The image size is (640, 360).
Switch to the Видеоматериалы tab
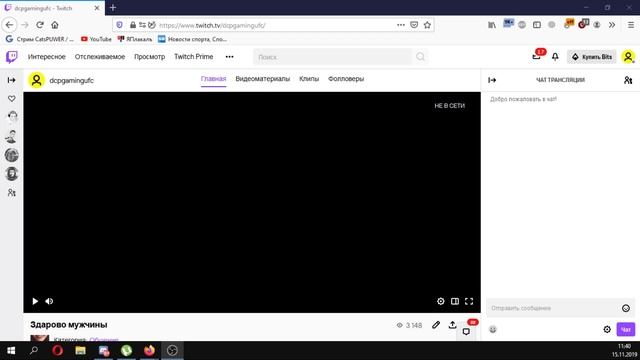262,79
